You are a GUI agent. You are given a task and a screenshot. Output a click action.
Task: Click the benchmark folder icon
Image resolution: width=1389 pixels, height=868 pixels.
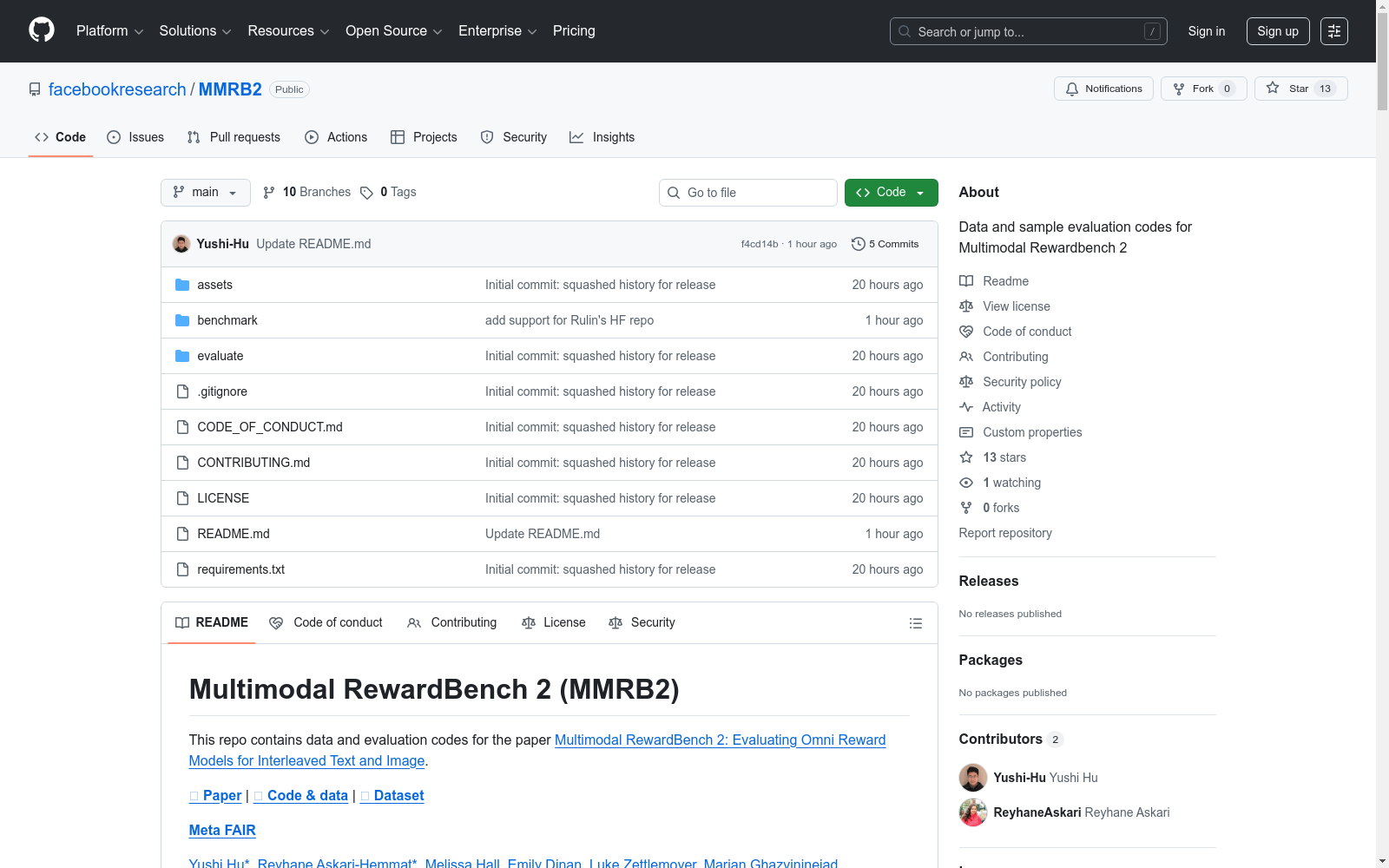[182, 320]
